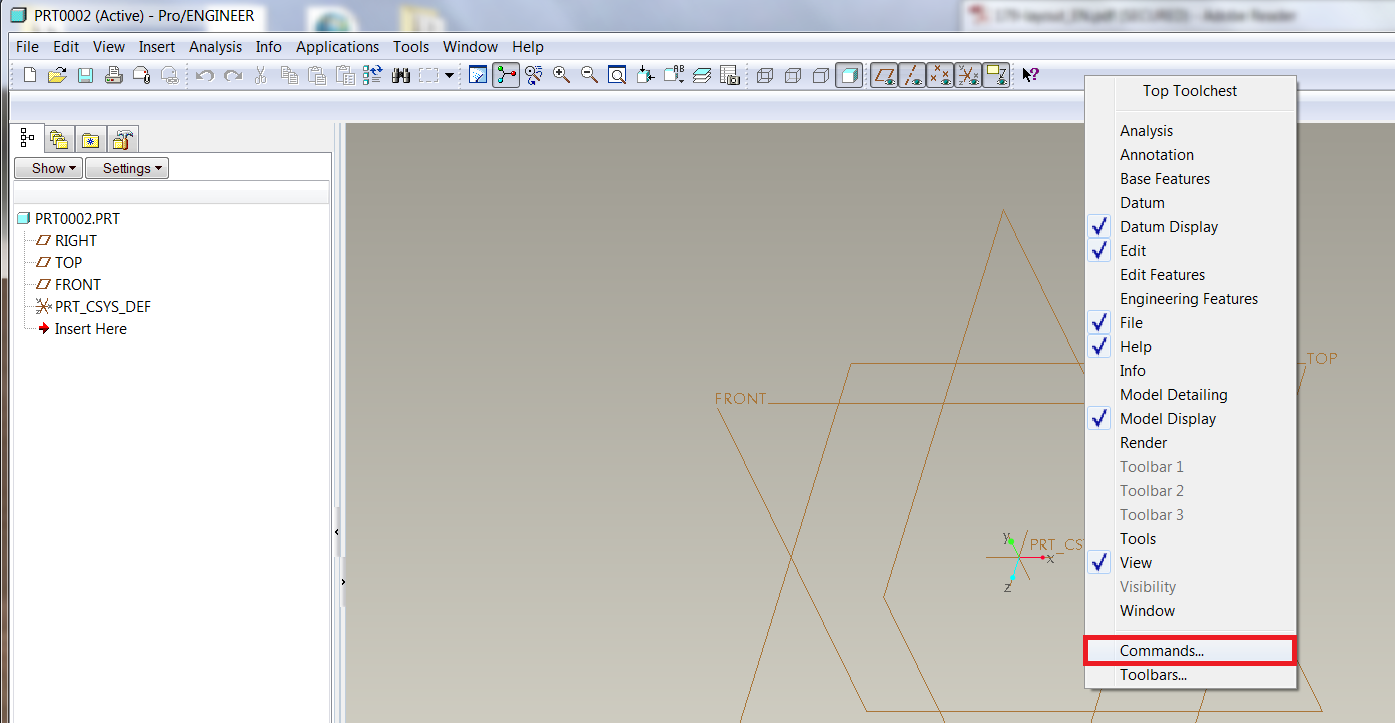Switch to Hidden Line display style
Image resolution: width=1395 pixels, height=723 pixels.
793,75
